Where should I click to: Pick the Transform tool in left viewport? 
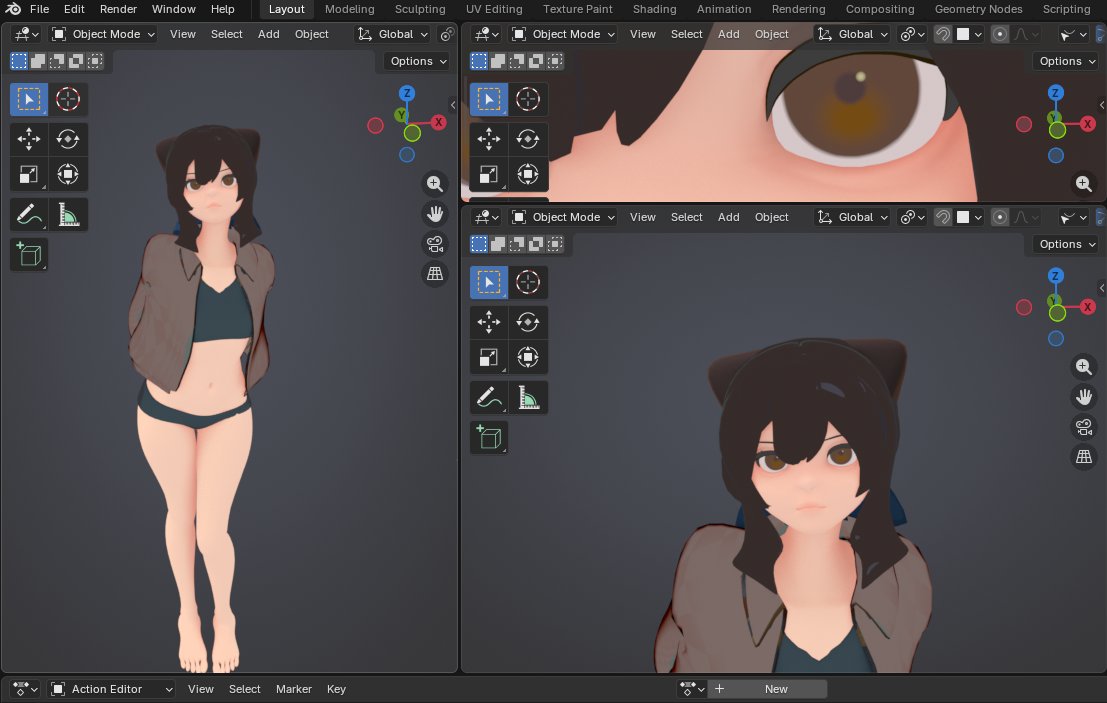coord(68,174)
